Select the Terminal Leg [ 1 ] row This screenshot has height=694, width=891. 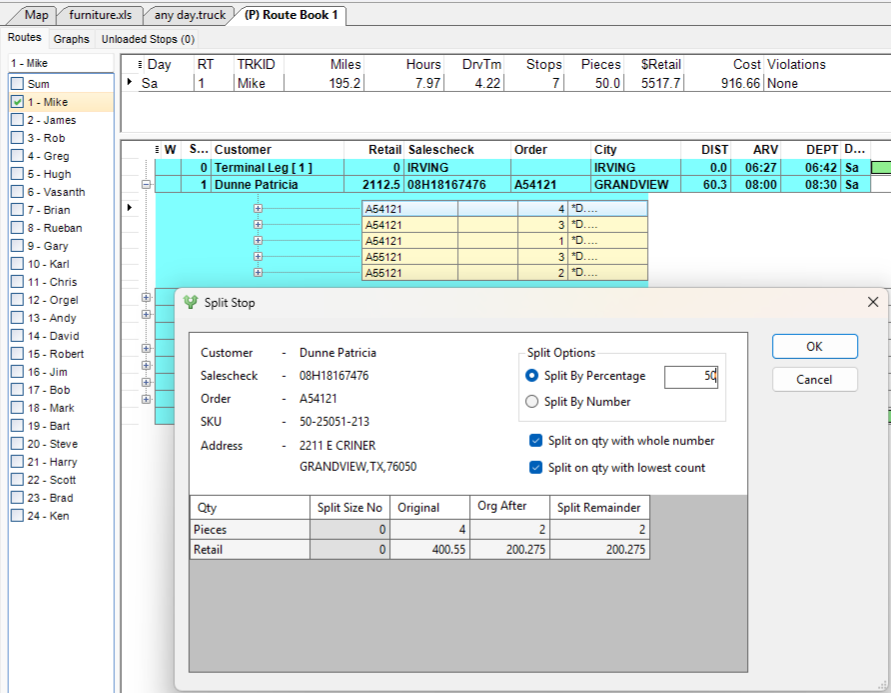[511, 167]
